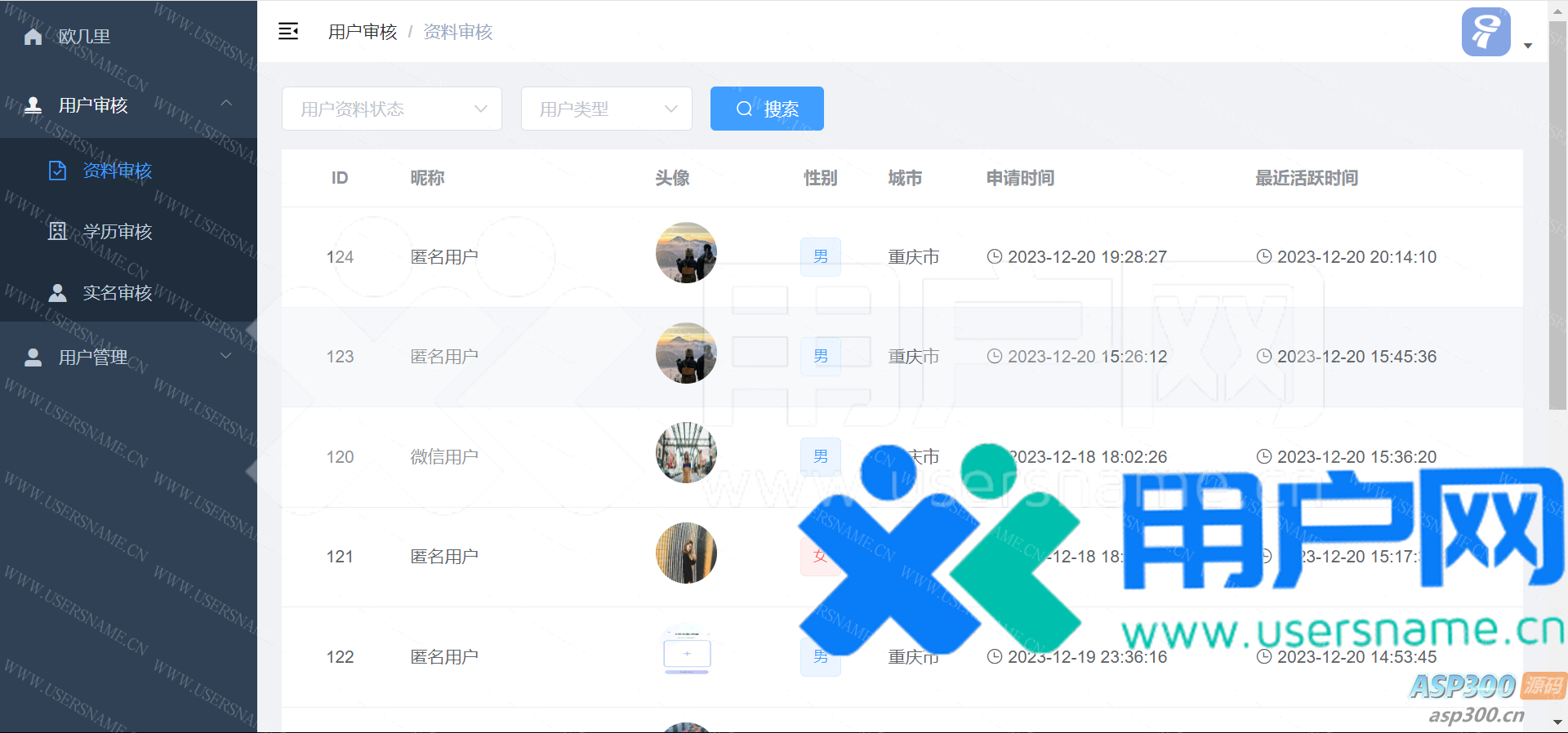Image resolution: width=1568 pixels, height=733 pixels.
Task: Click the 用户审核 breadcrumb link
Action: (x=363, y=32)
